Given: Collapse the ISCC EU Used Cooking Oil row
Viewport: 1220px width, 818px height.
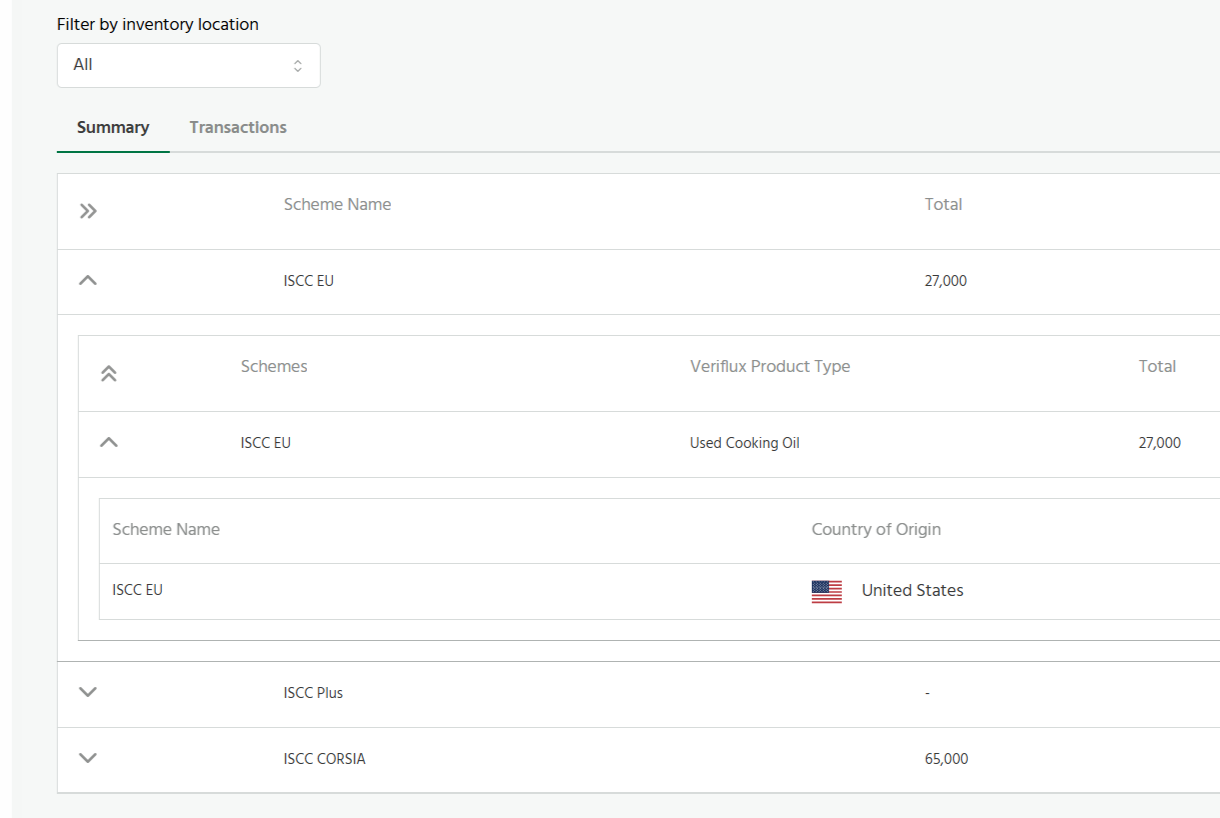Looking at the screenshot, I should coord(109,443).
